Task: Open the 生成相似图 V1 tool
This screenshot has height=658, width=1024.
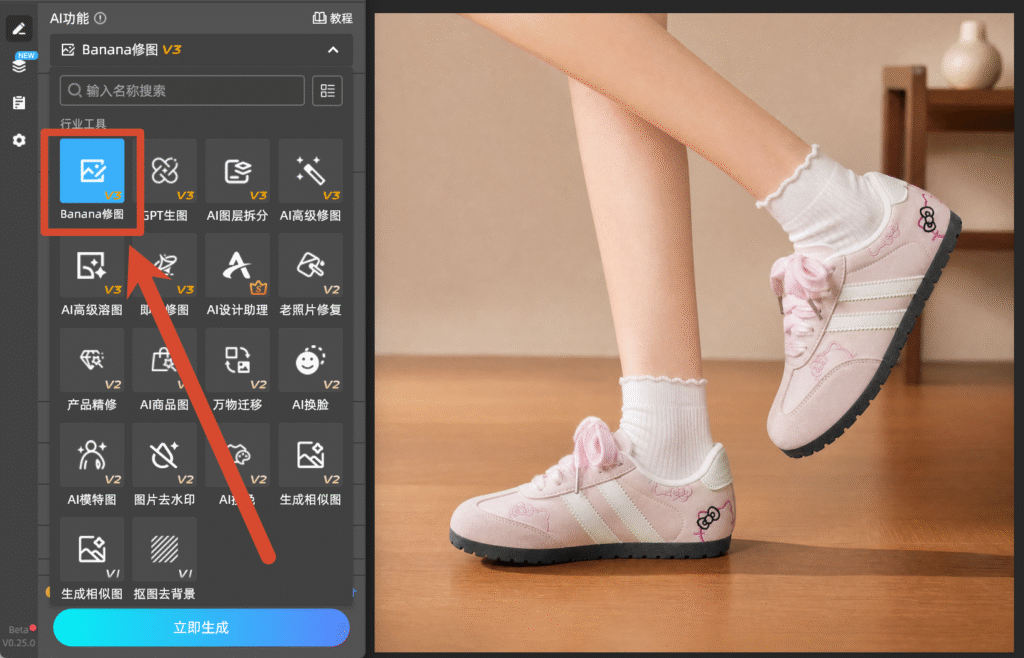Action: point(92,550)
